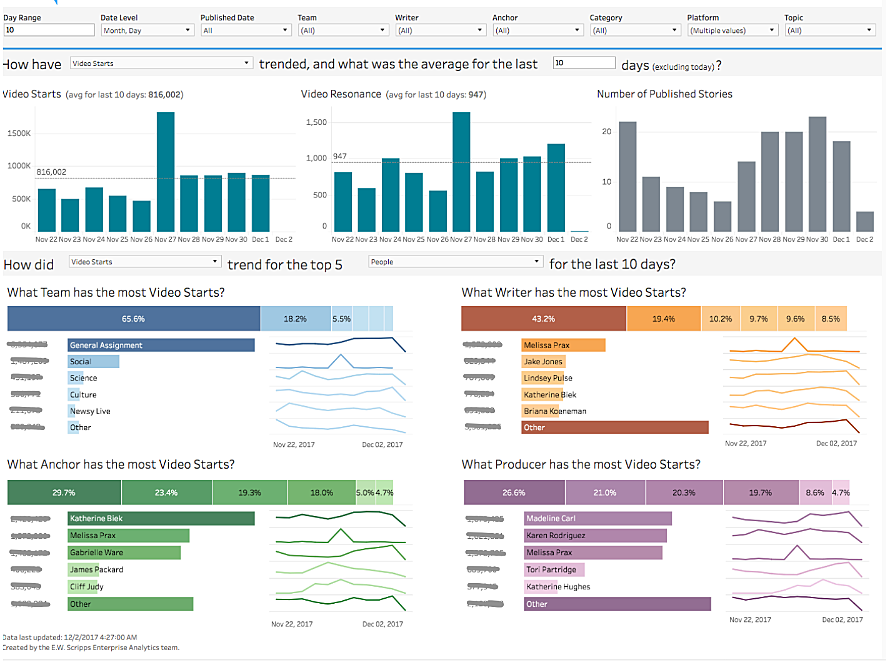The image size is (886, 661).
Task: Expand the Published Date filter dropdown
Action: (244, 31)
